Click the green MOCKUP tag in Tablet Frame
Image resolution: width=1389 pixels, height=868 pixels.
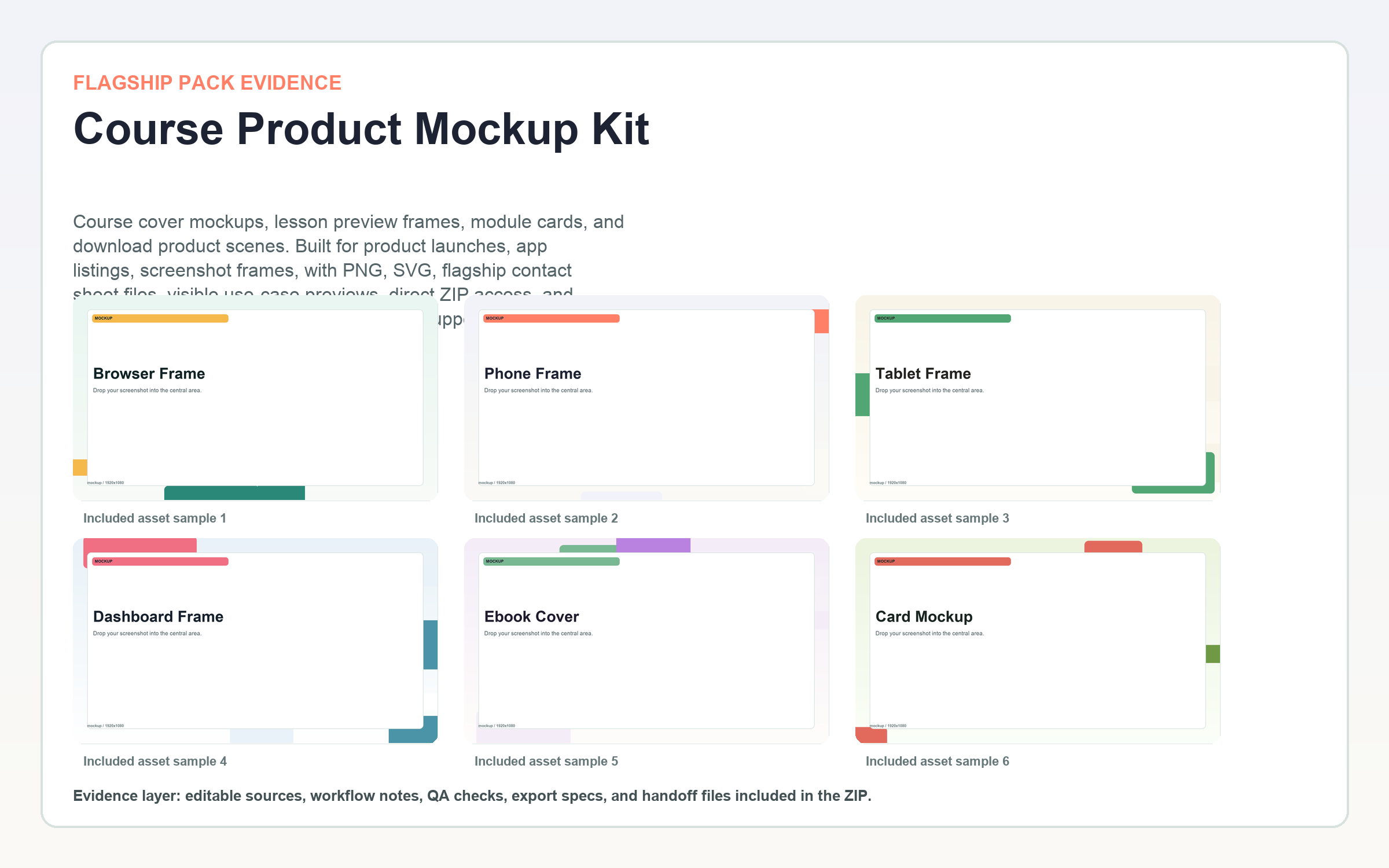click(x=943, y=318)
